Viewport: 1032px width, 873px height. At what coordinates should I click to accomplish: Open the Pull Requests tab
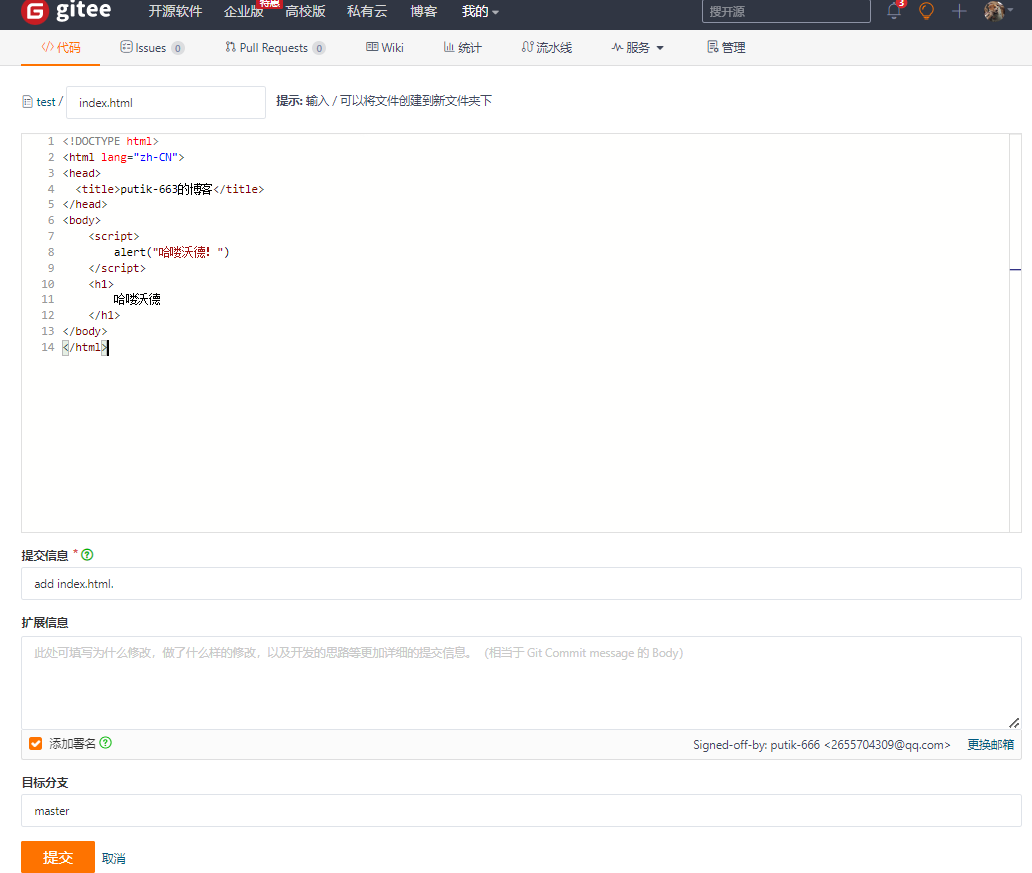click(274, 48)
